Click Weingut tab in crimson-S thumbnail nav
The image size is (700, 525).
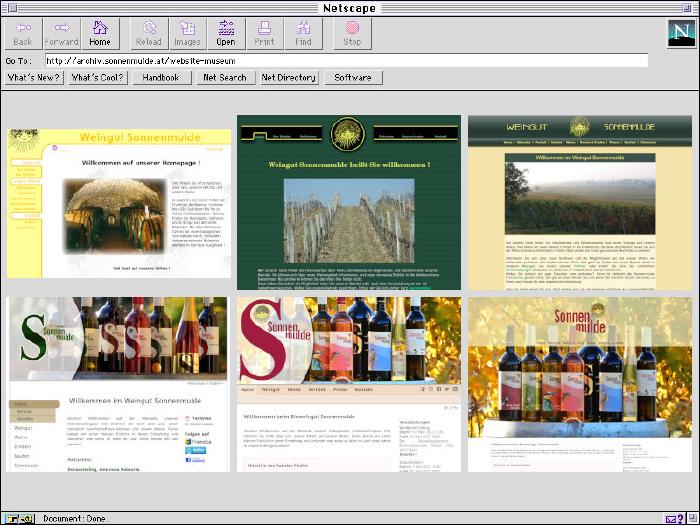[271, 390]
